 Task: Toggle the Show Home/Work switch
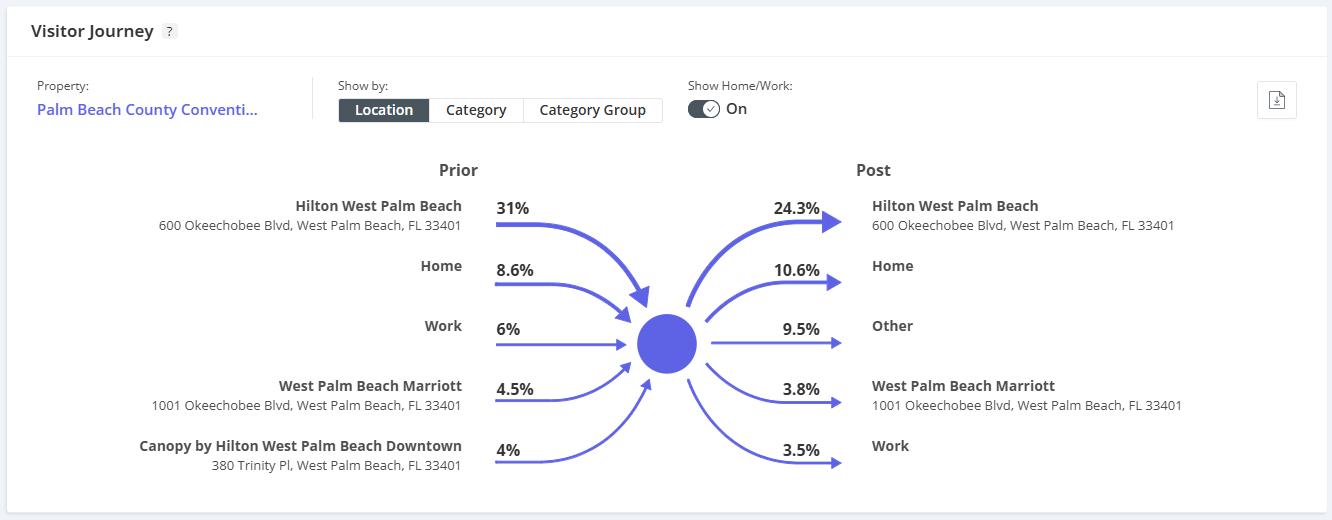click(x=704, y=109)
